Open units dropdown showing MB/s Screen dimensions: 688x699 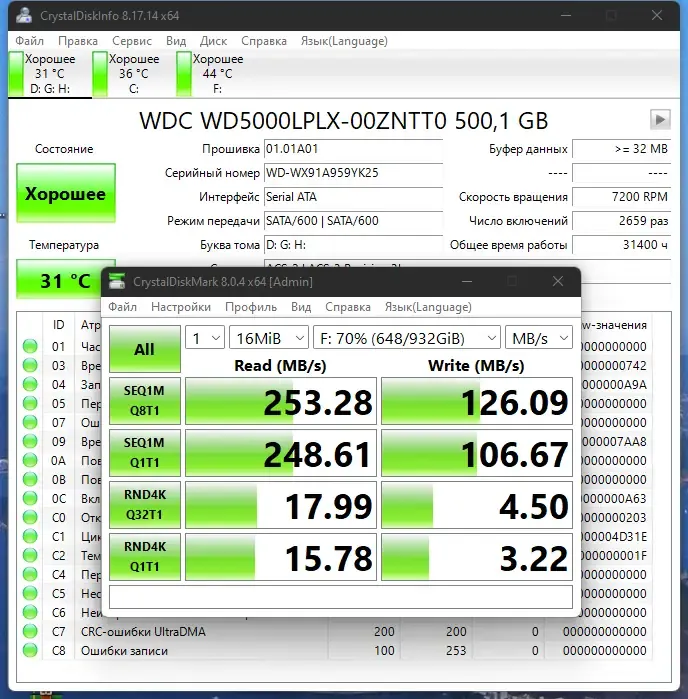pyautogui.click(x=539, y=338)
